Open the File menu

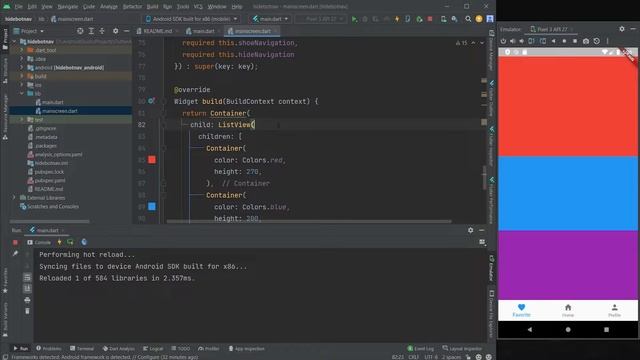tap(19, 7)
